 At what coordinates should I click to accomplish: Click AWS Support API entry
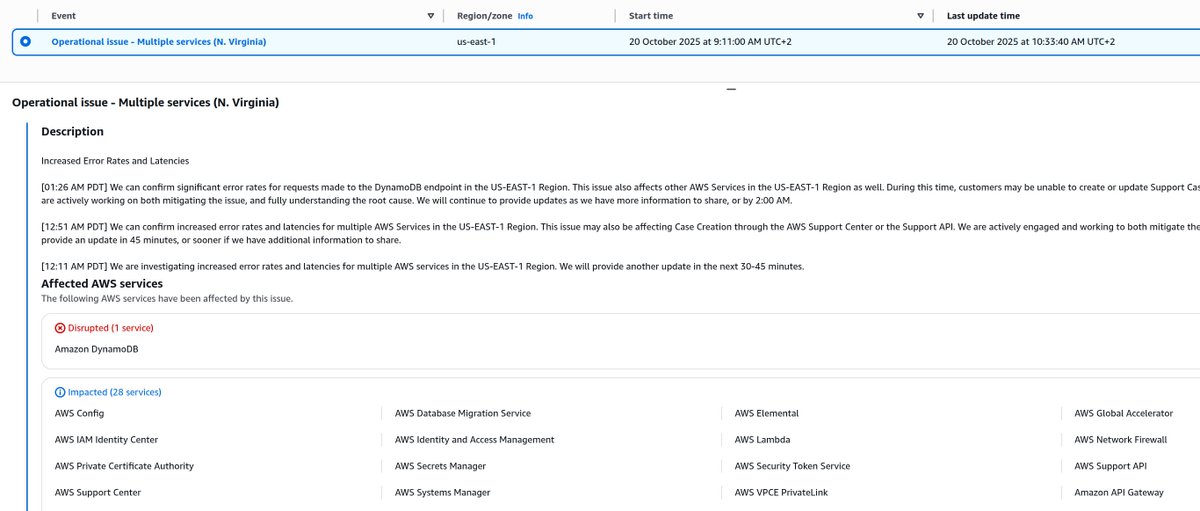[x=1110, y=466]
